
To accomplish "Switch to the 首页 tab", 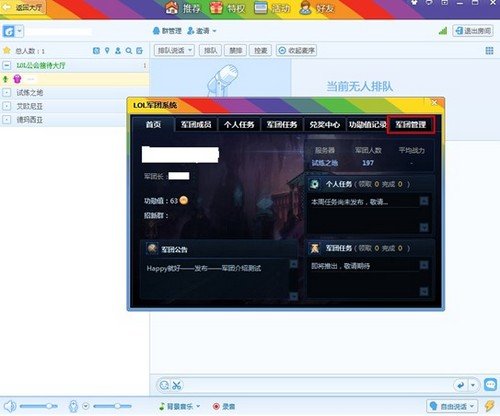I will (153, 125).
